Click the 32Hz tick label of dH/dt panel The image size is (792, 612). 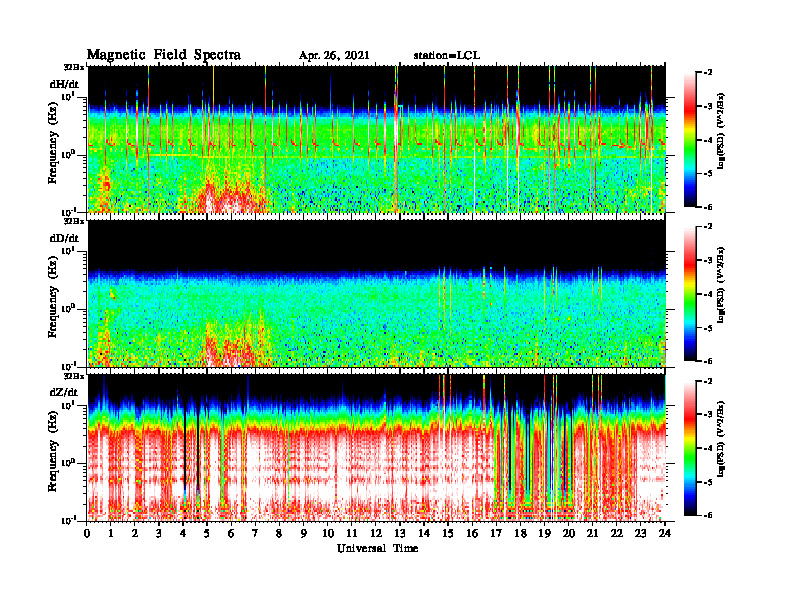click(x=73, y=67)
